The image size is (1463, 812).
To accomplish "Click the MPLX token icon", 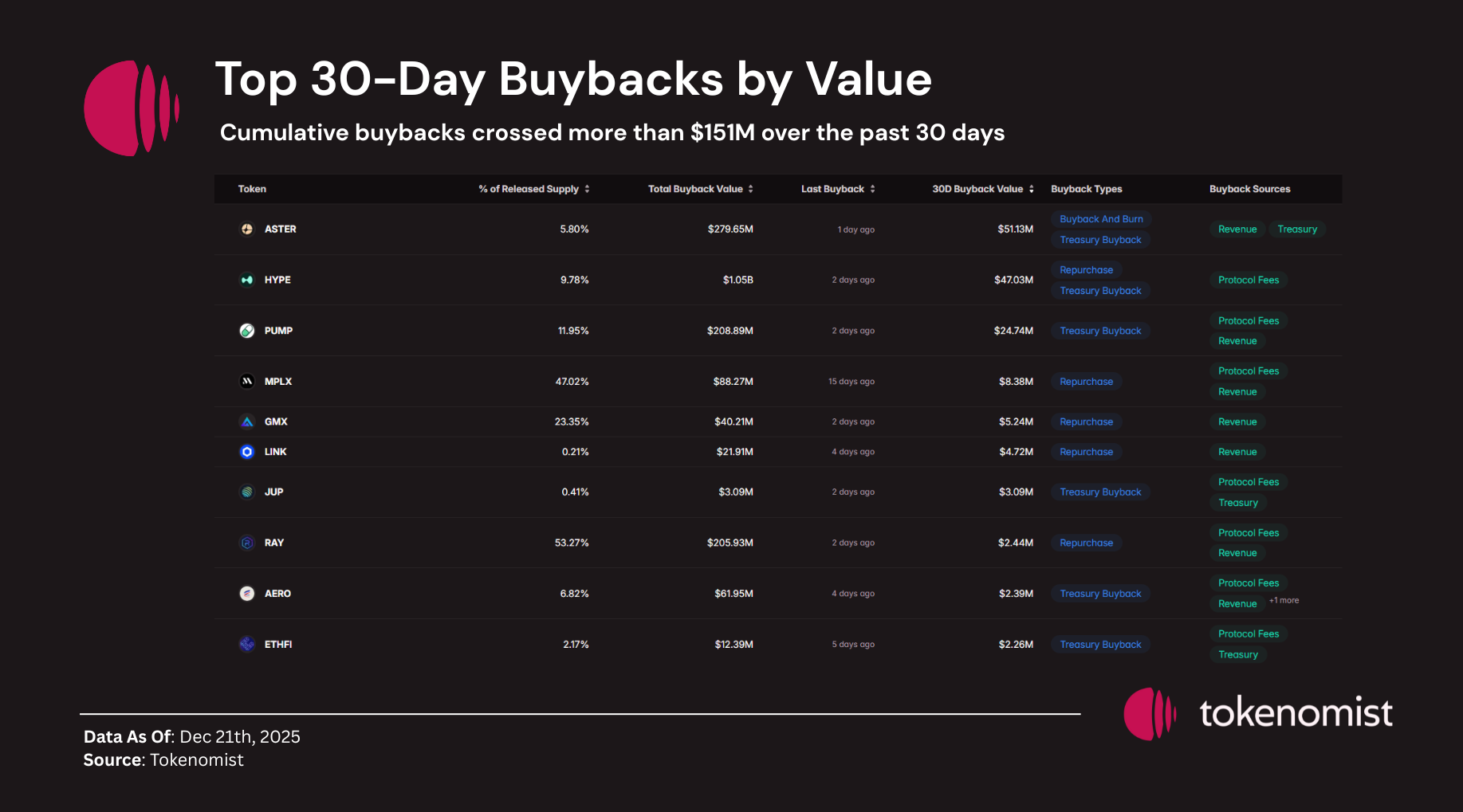I will 247,382.
